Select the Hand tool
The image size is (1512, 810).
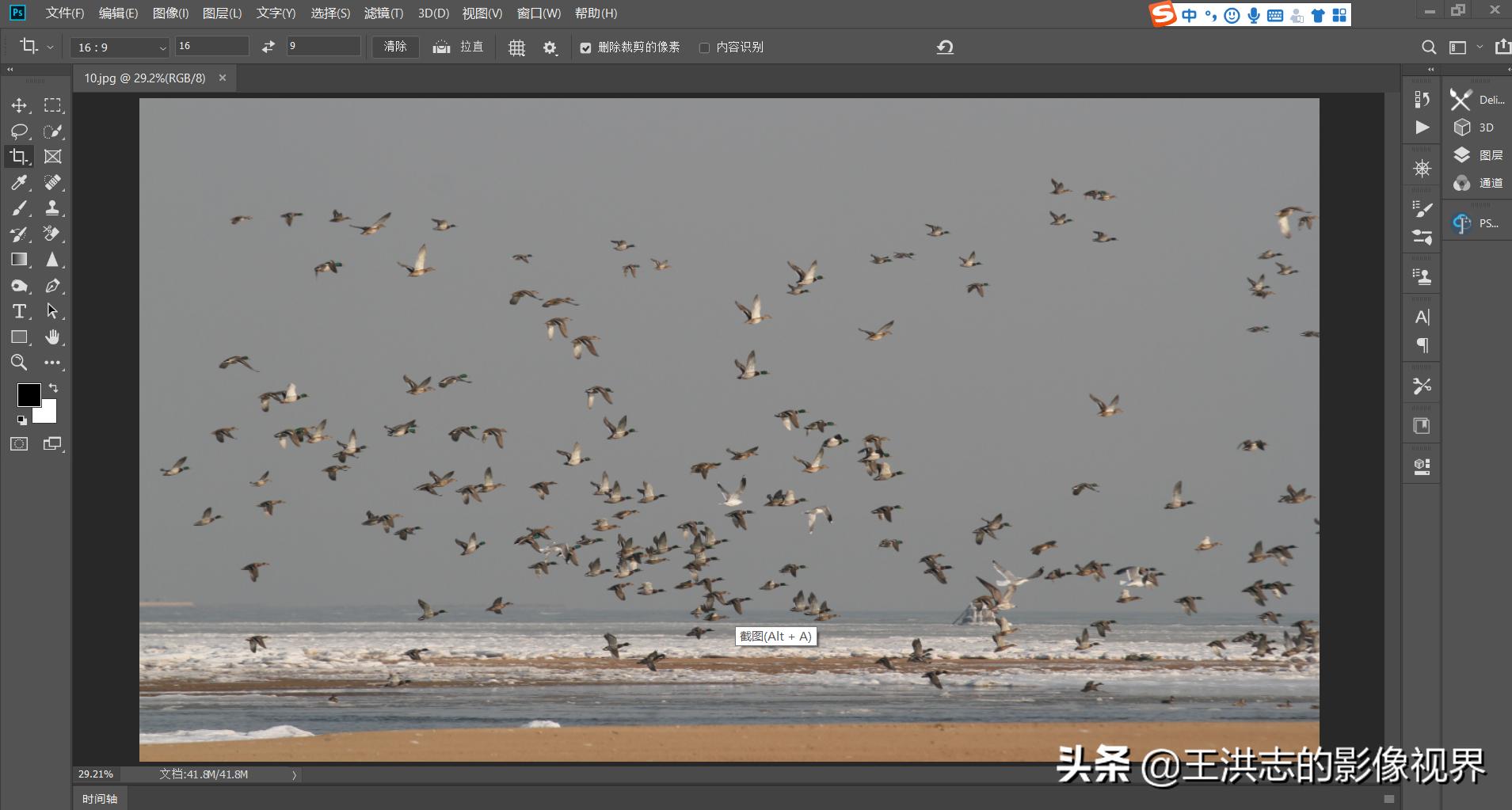pos(52,337)
